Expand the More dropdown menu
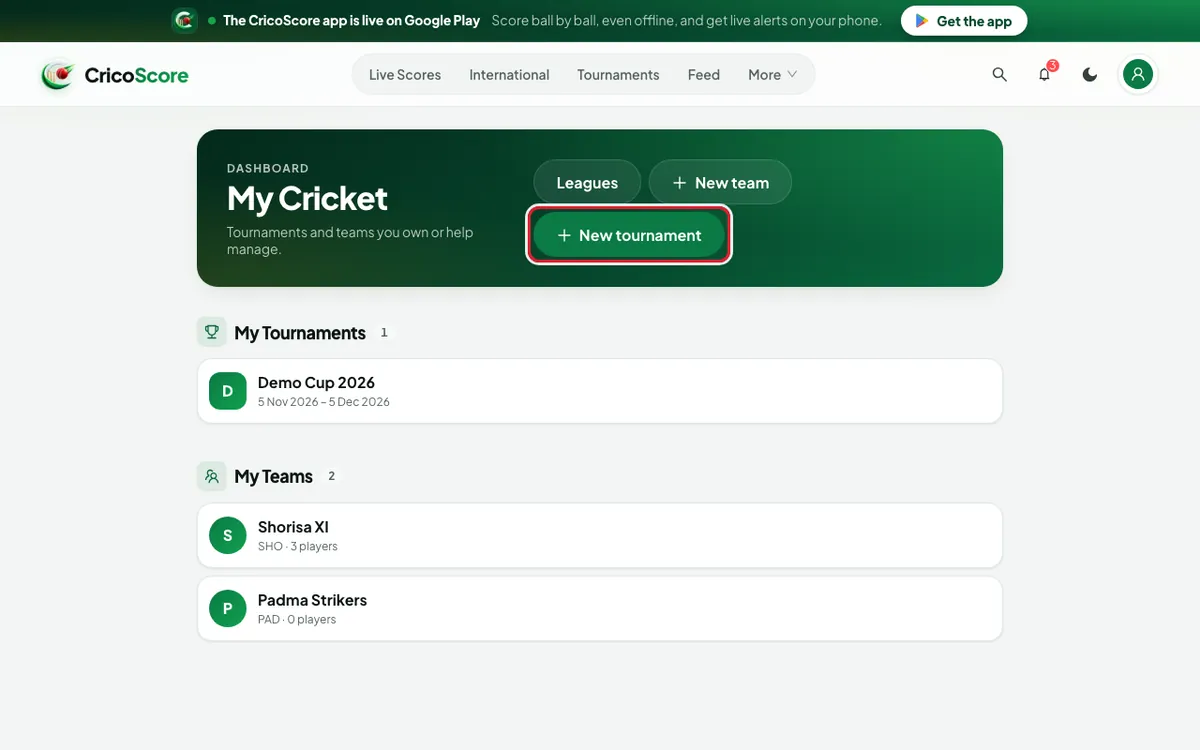 (x=773, y=75)
